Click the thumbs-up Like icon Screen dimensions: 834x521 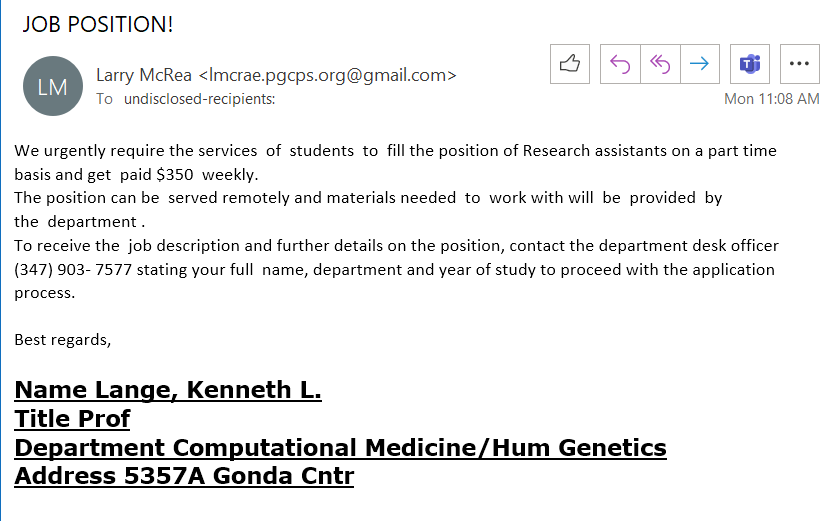point(570,64)
